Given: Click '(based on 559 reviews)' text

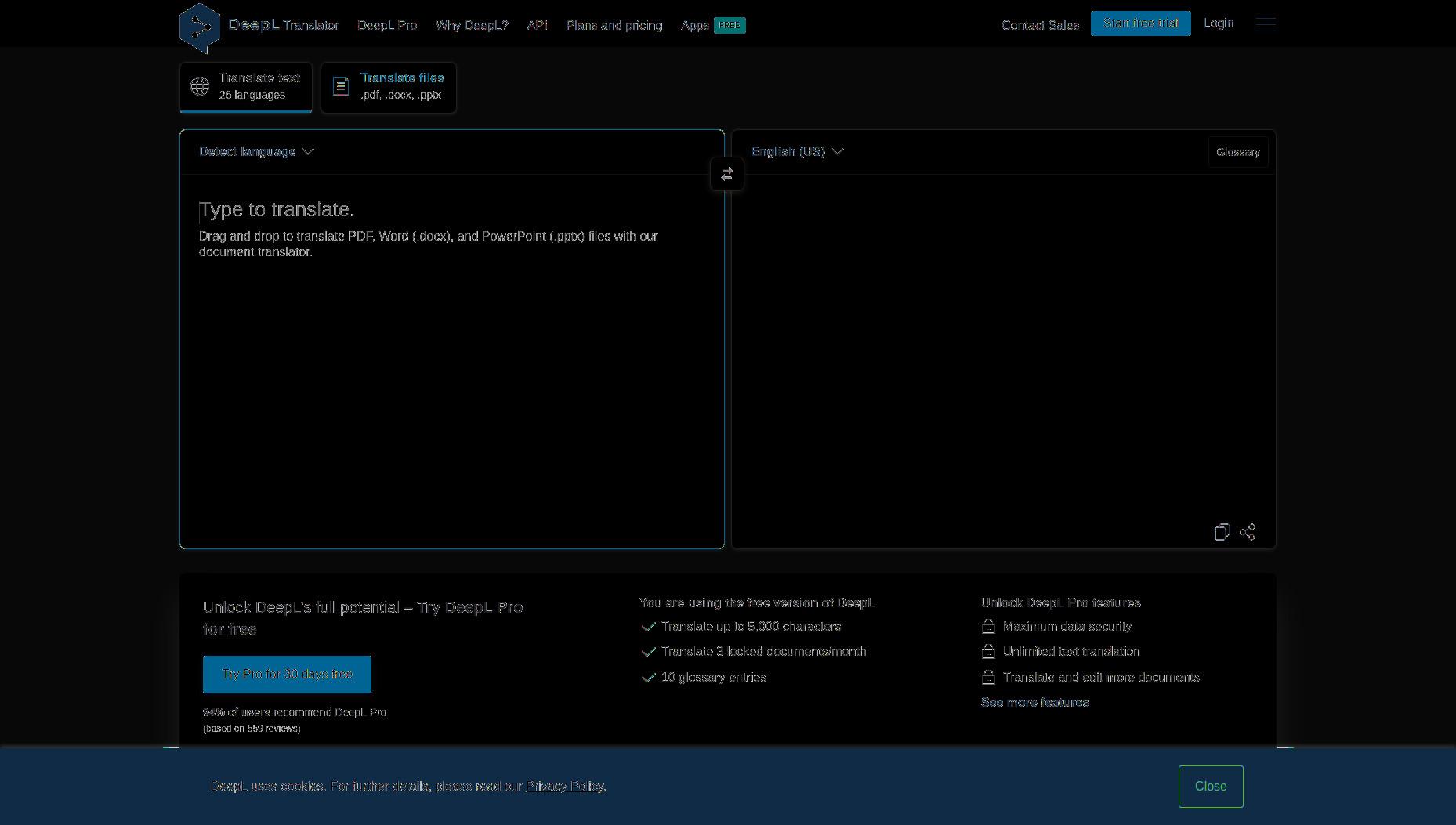Looking at the screenshot, I should pos(252,729).
